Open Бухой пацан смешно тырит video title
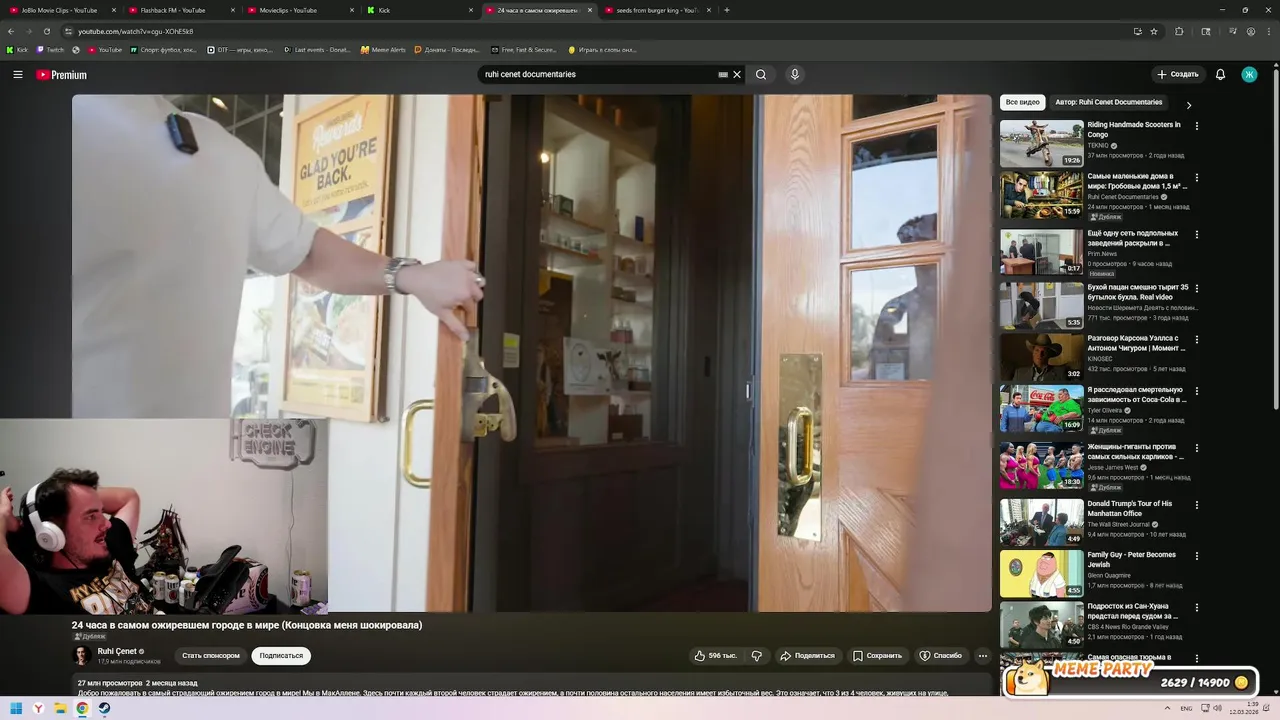This screenshot has width=1280, height=720. (x=1138, y=292)
